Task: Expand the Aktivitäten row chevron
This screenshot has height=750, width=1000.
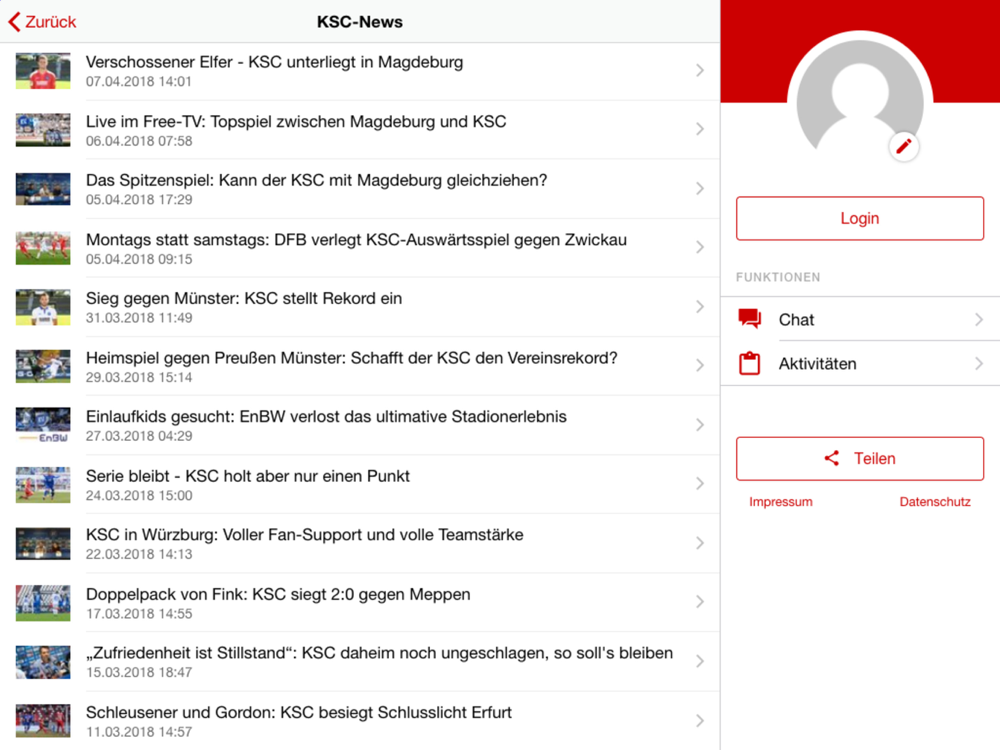Action: click(x=979, y=364)
